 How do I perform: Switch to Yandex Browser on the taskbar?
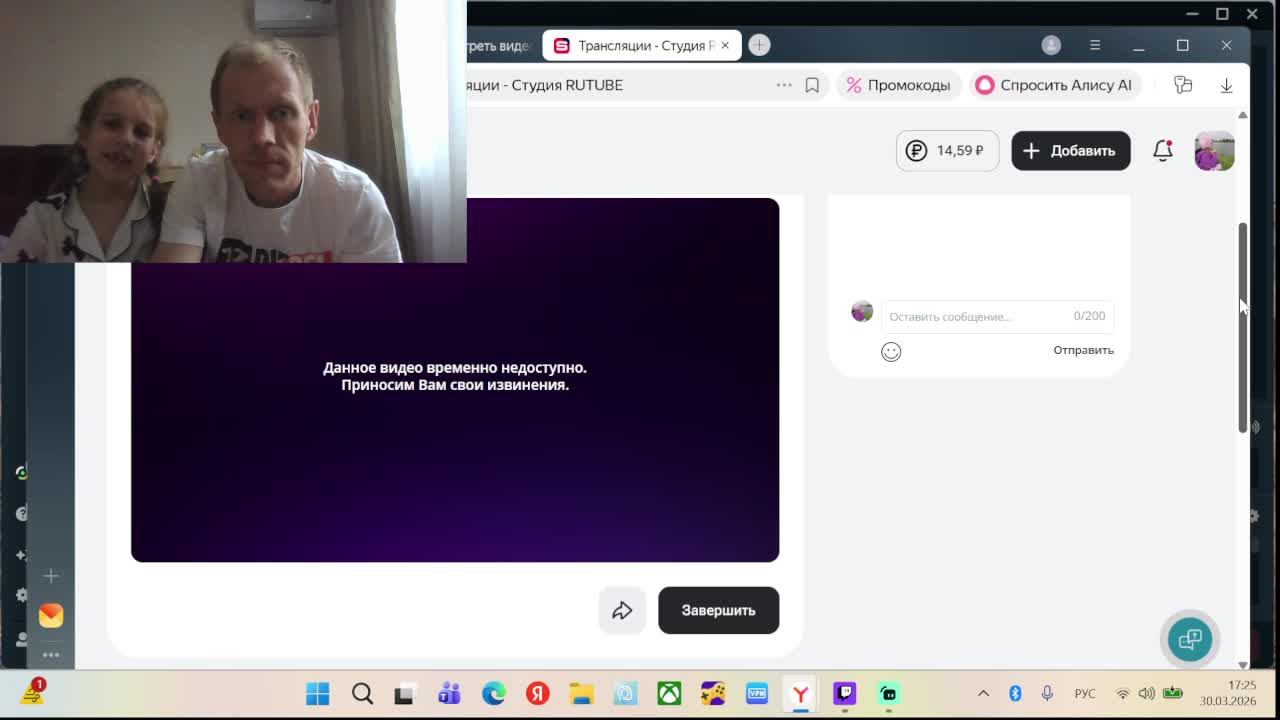(801, 693)
